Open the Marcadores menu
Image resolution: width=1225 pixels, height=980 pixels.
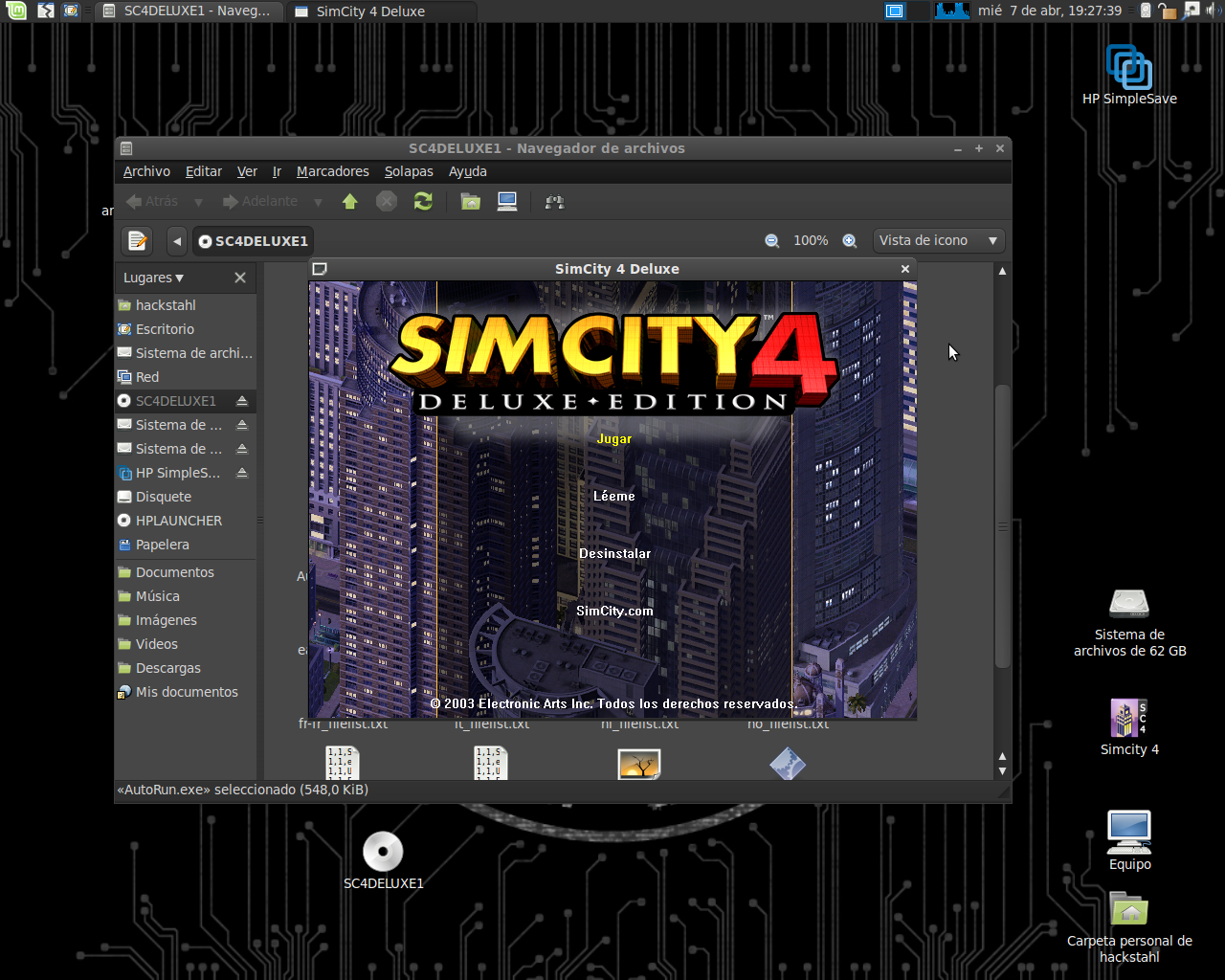click(332, 171)
